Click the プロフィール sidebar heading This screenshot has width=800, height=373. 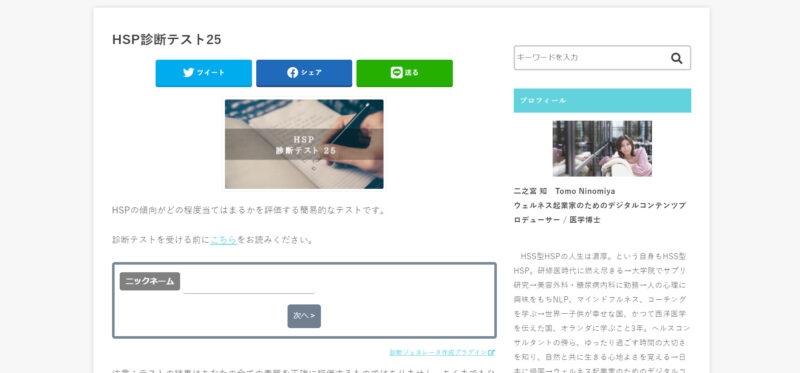602,101
